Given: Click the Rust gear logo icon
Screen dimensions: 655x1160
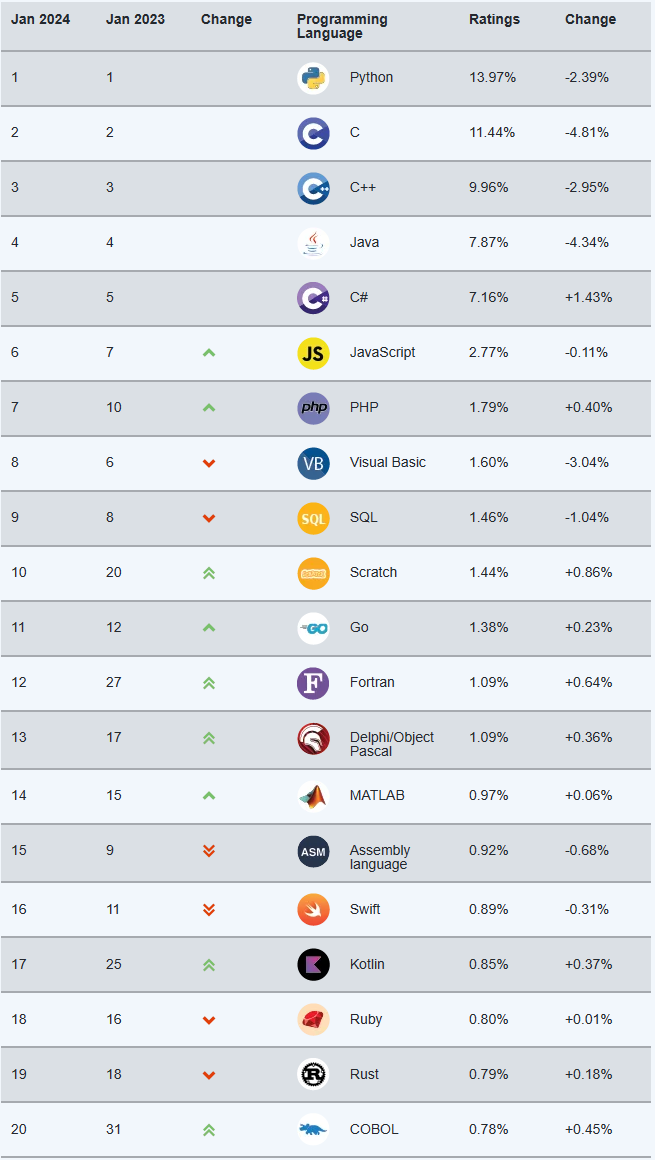Looking at the screenshot, I should point(313,1074).
